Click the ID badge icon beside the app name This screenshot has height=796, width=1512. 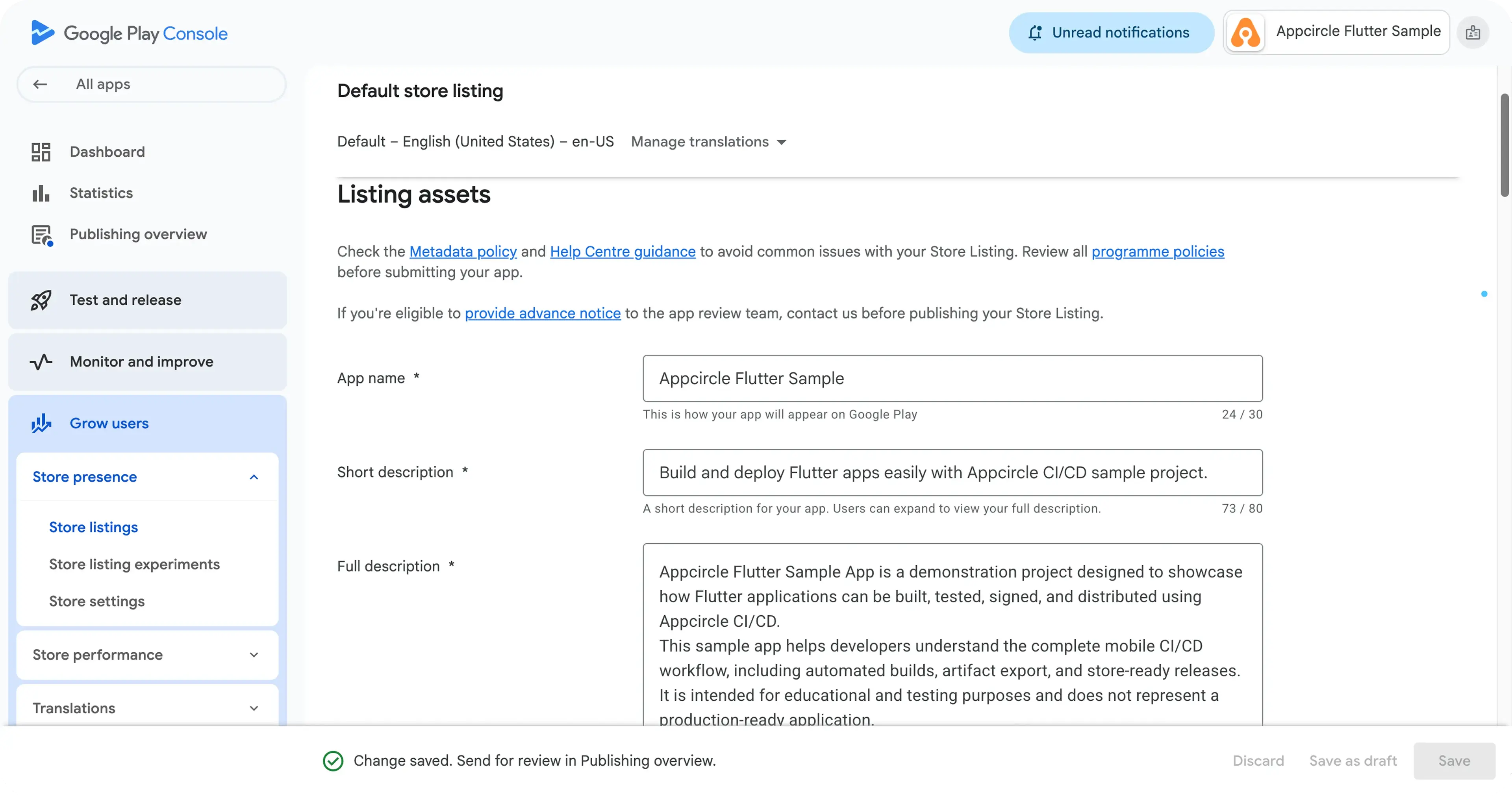(x=1473, y=32)
